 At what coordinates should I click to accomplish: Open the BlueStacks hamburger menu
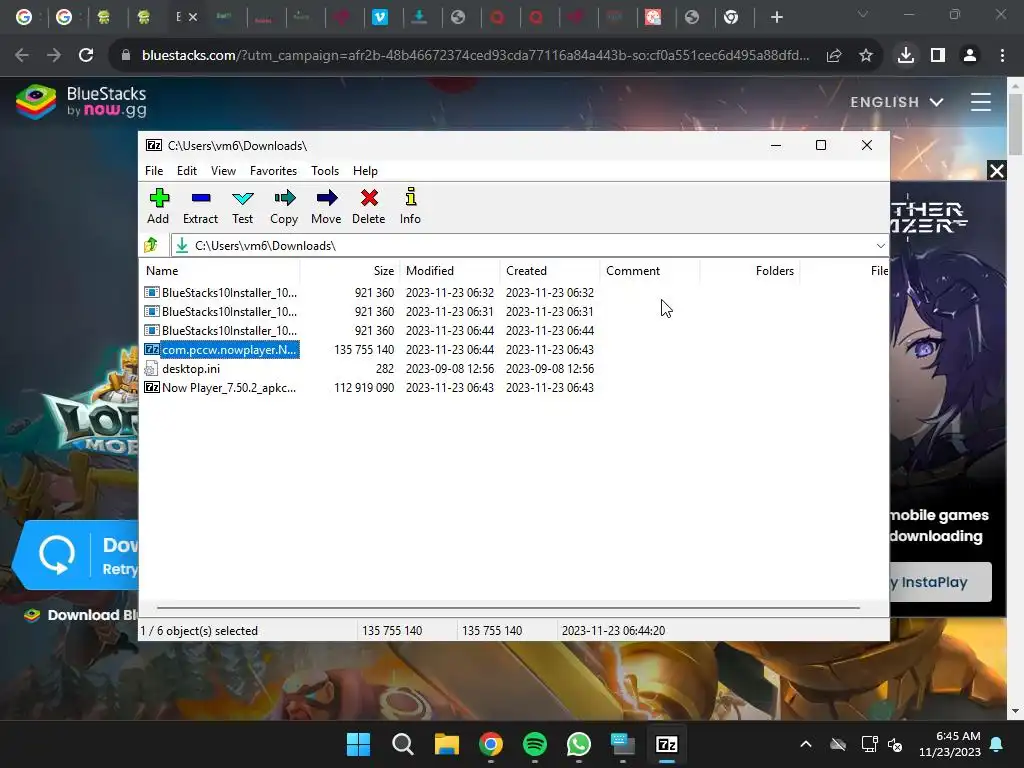coord(980,102)
